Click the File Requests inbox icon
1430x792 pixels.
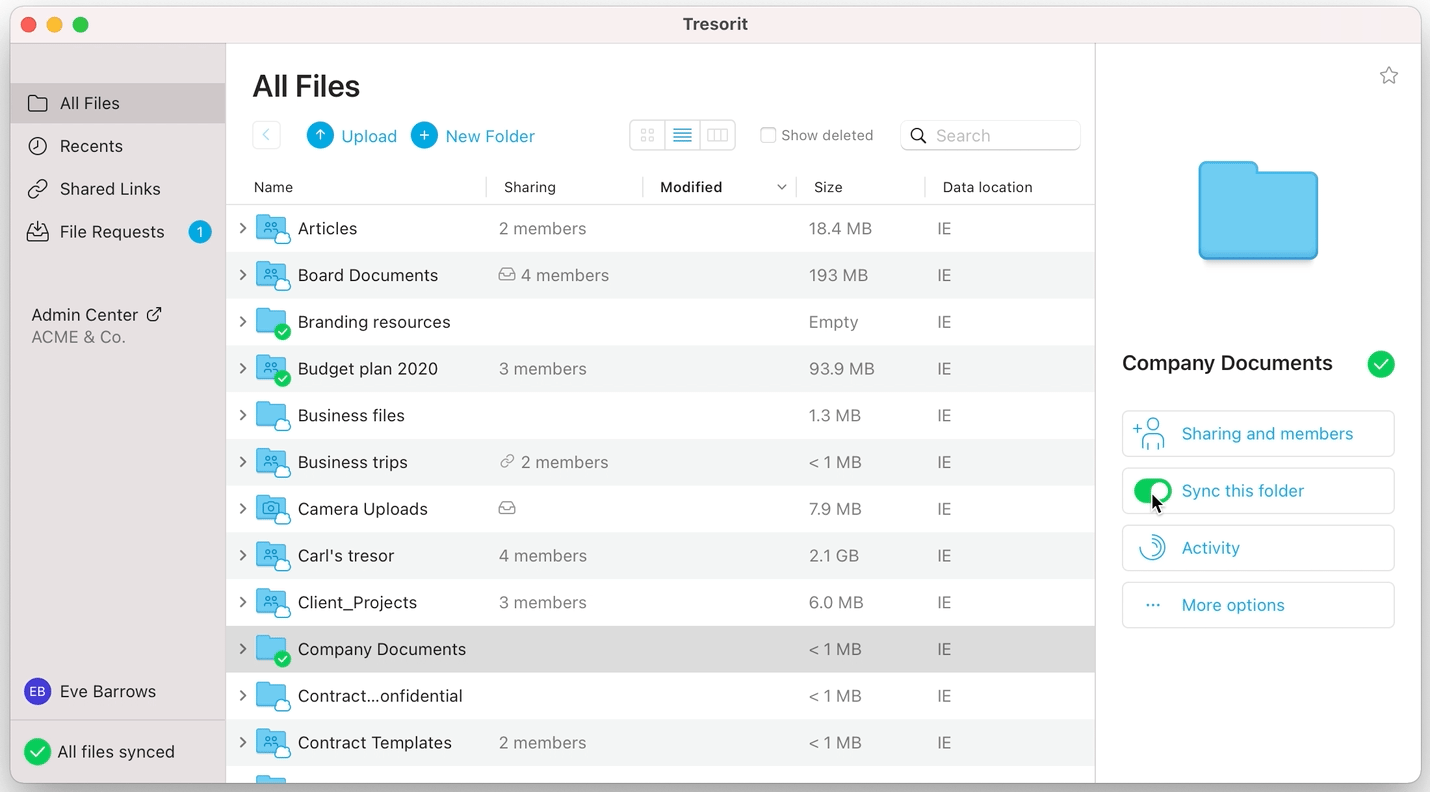(37, 232)
